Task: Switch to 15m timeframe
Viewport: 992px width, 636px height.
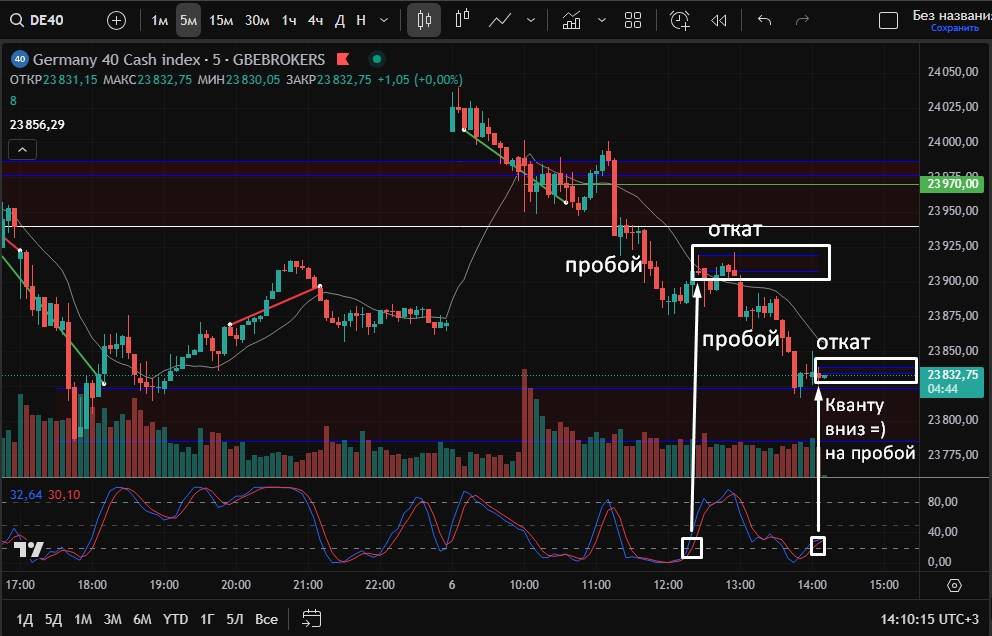Action: pos(221,20)
